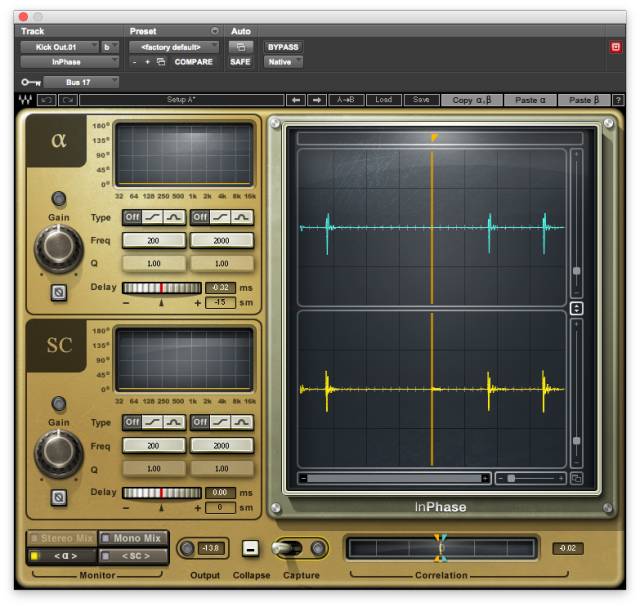Monitor the SC channel only
640x607 pixels.
tap(133, 556)
